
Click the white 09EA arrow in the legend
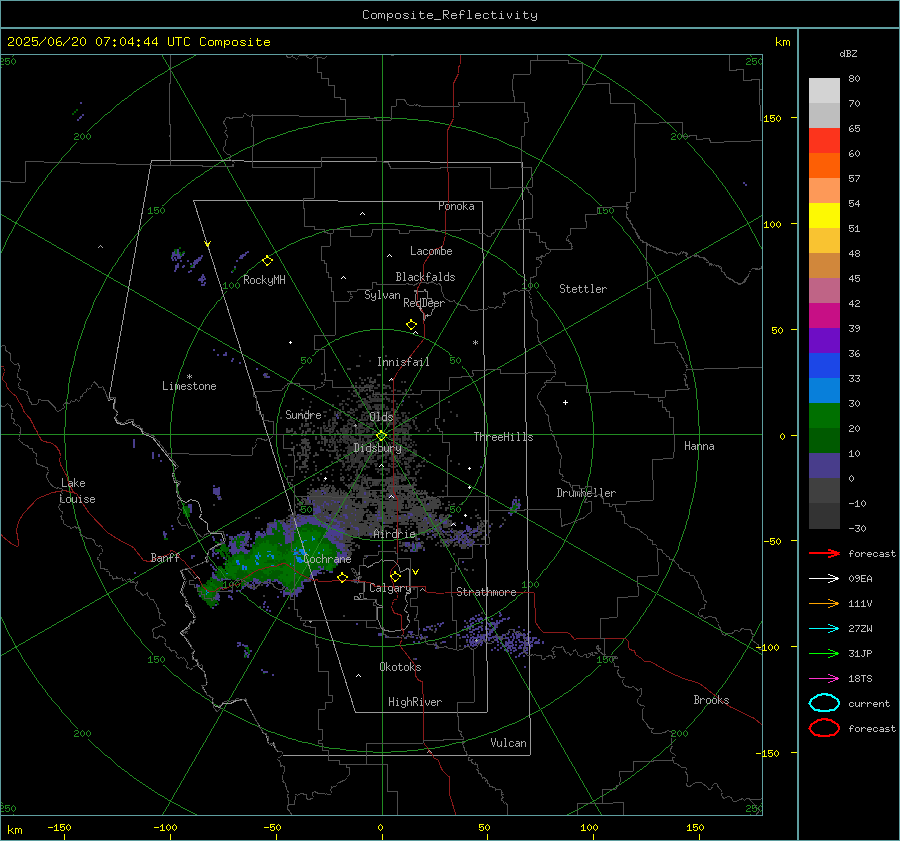(x=824, y=579)
